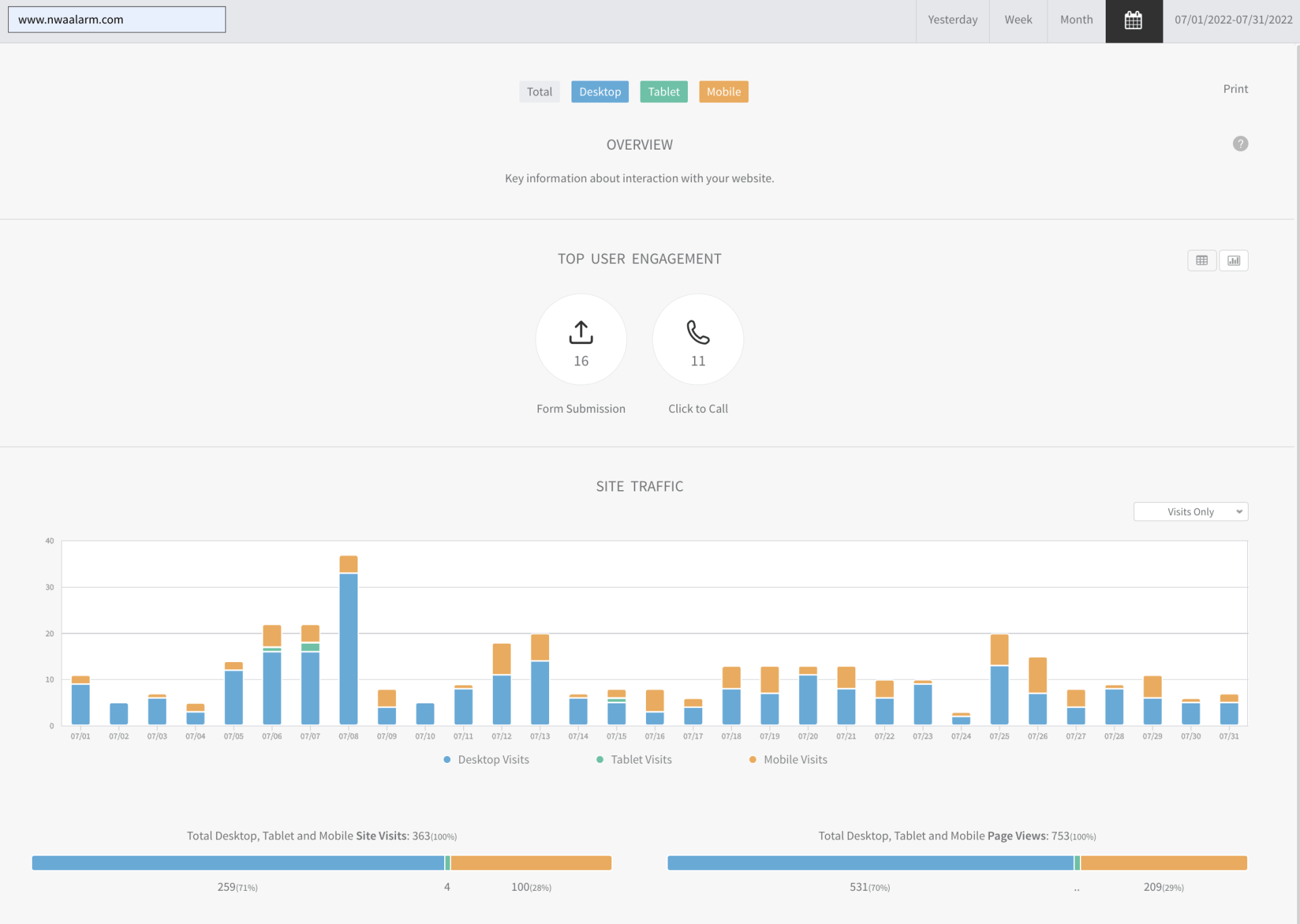Toggle Desktop Visits legend dot
The height and width of the screenshot is (924, 1300).
coord(447,760)
